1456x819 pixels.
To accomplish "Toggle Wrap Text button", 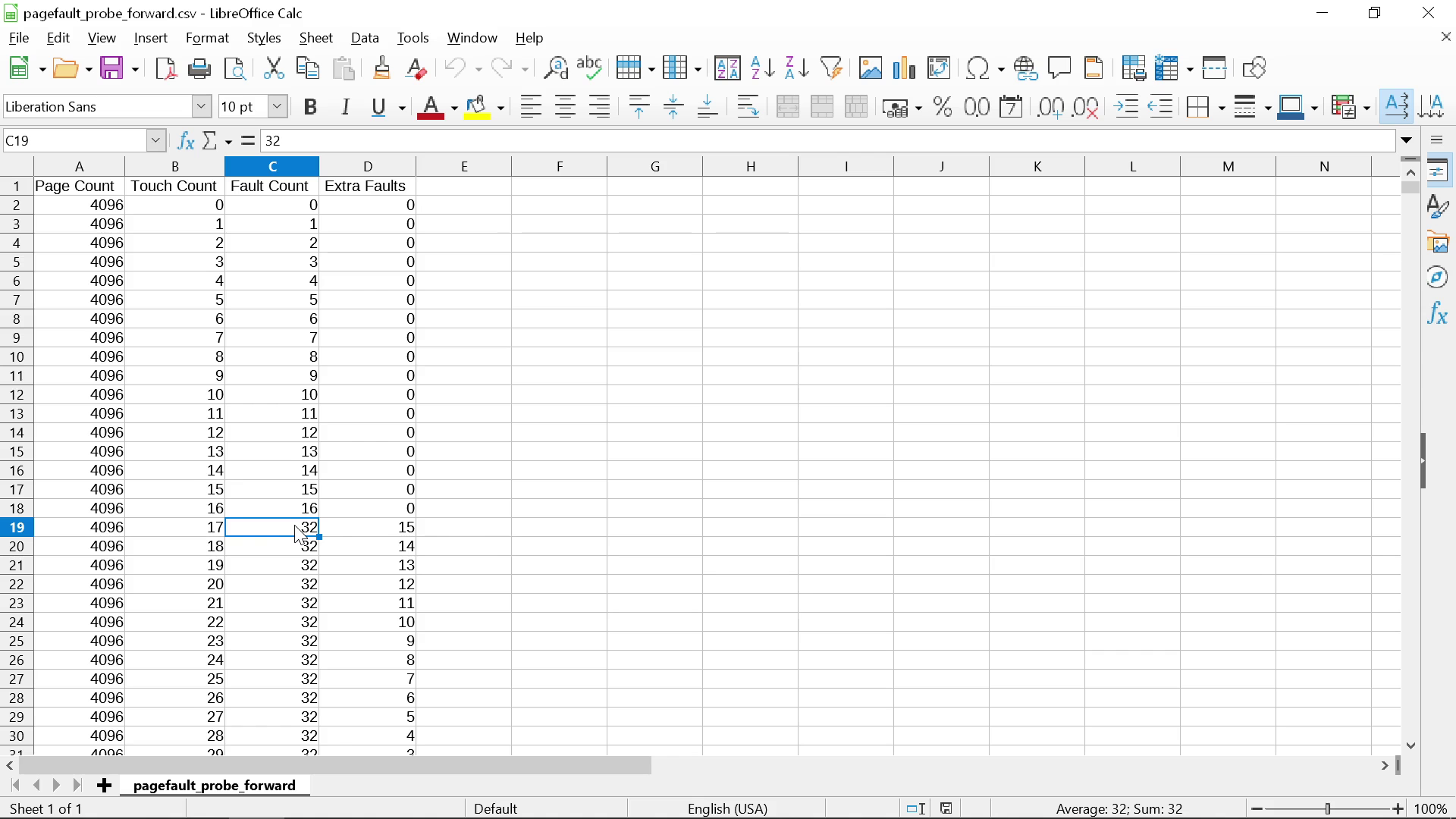I will [x=748, y=107].
